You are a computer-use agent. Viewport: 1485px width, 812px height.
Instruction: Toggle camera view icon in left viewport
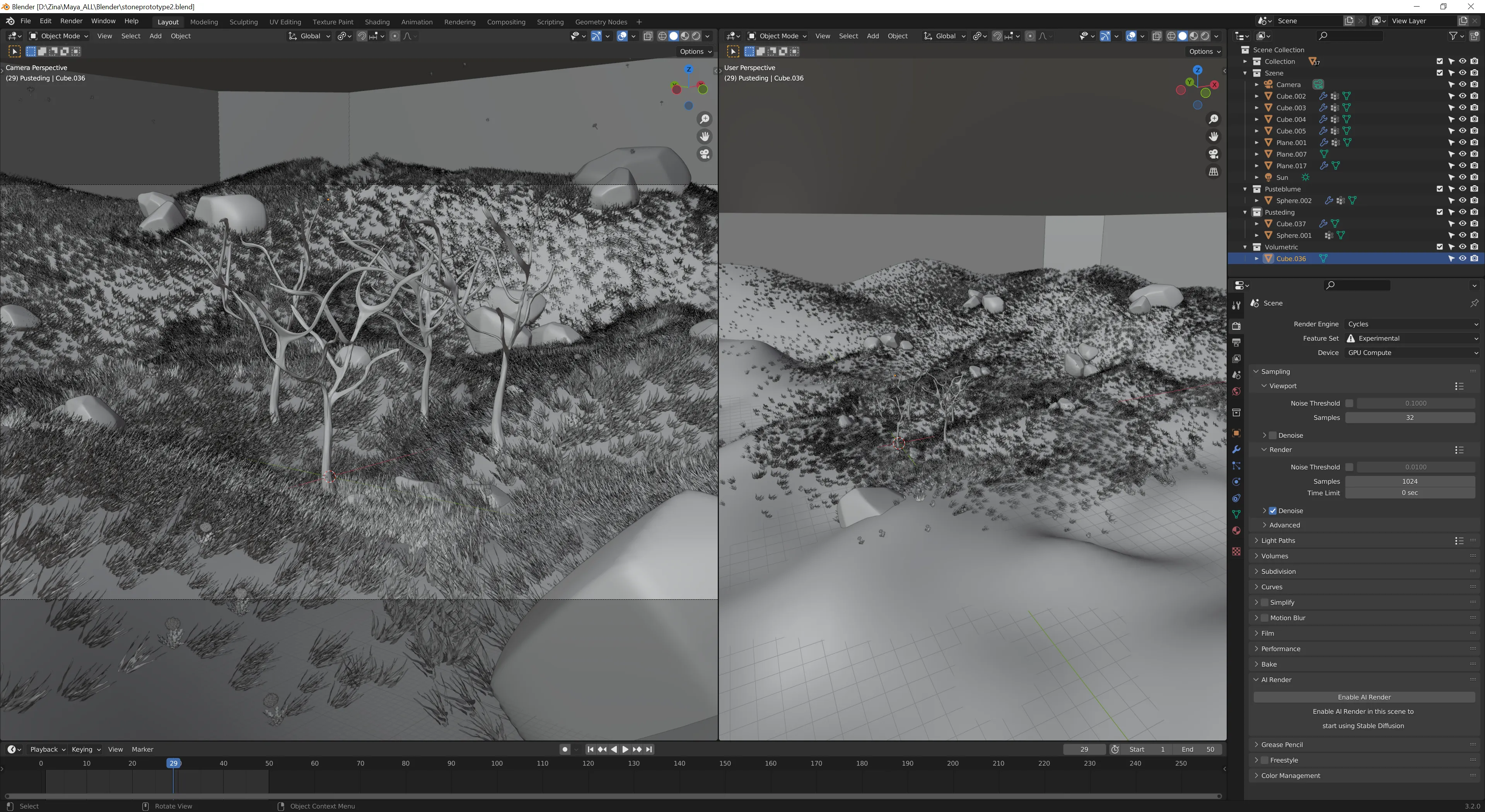click(705, 154)
